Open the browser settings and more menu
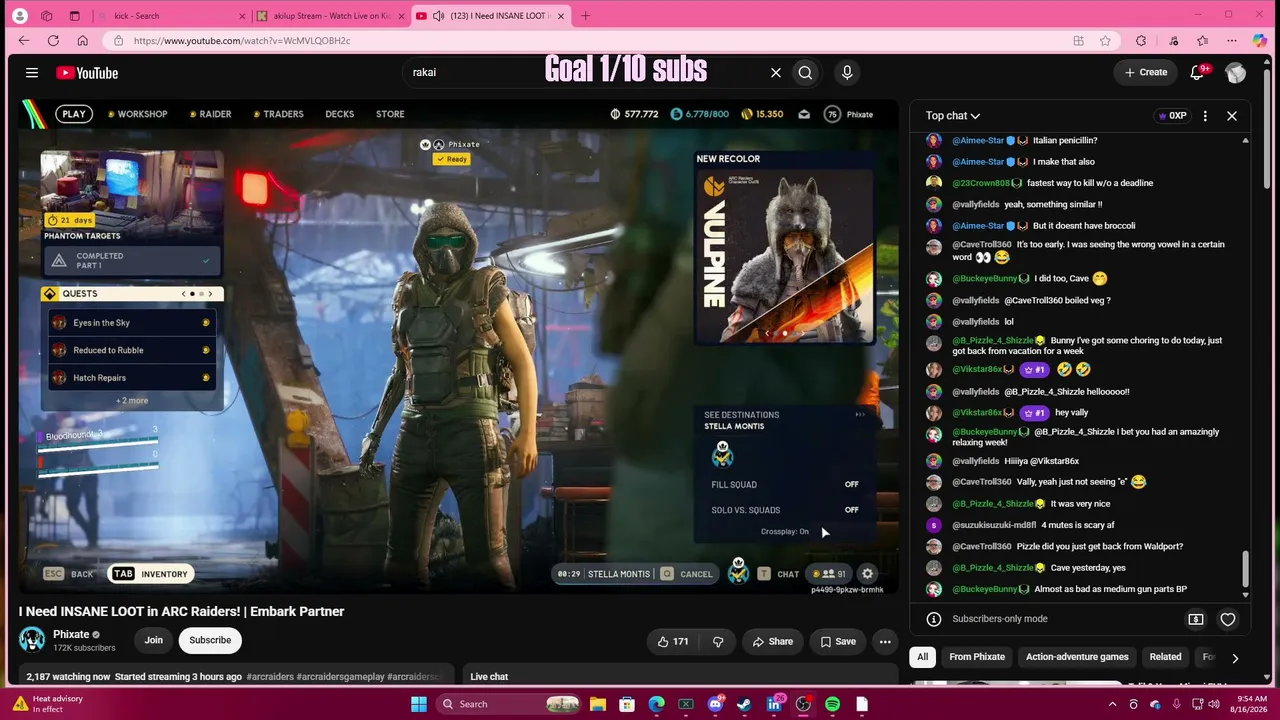1280x720 pixels. [1231, 41]
